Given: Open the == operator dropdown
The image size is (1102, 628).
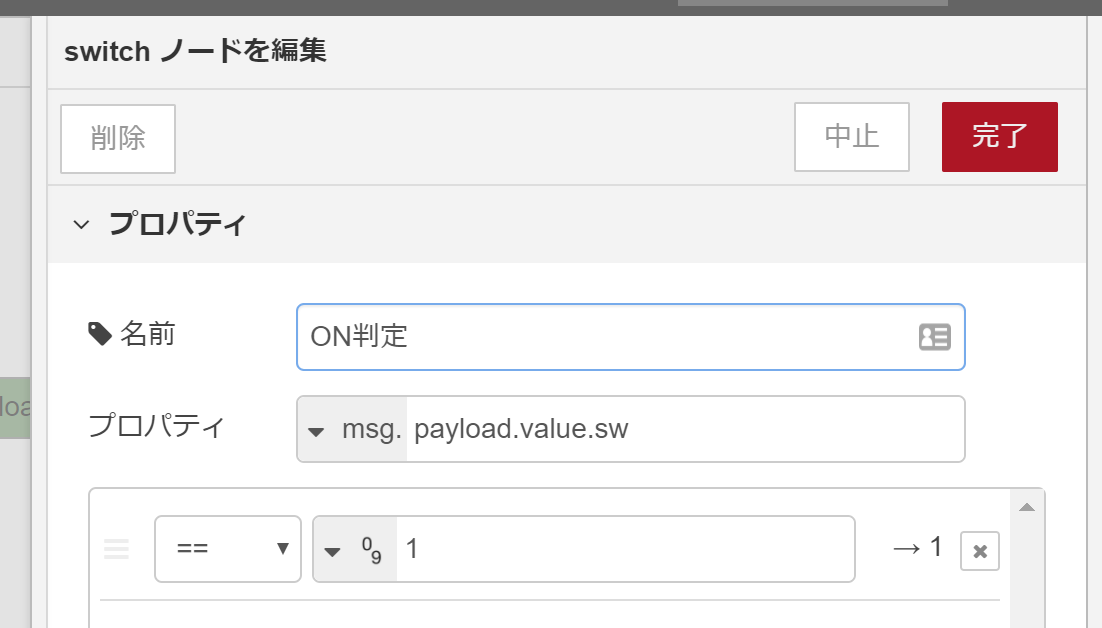Looking at the screenshot, I should pos(228,549).
